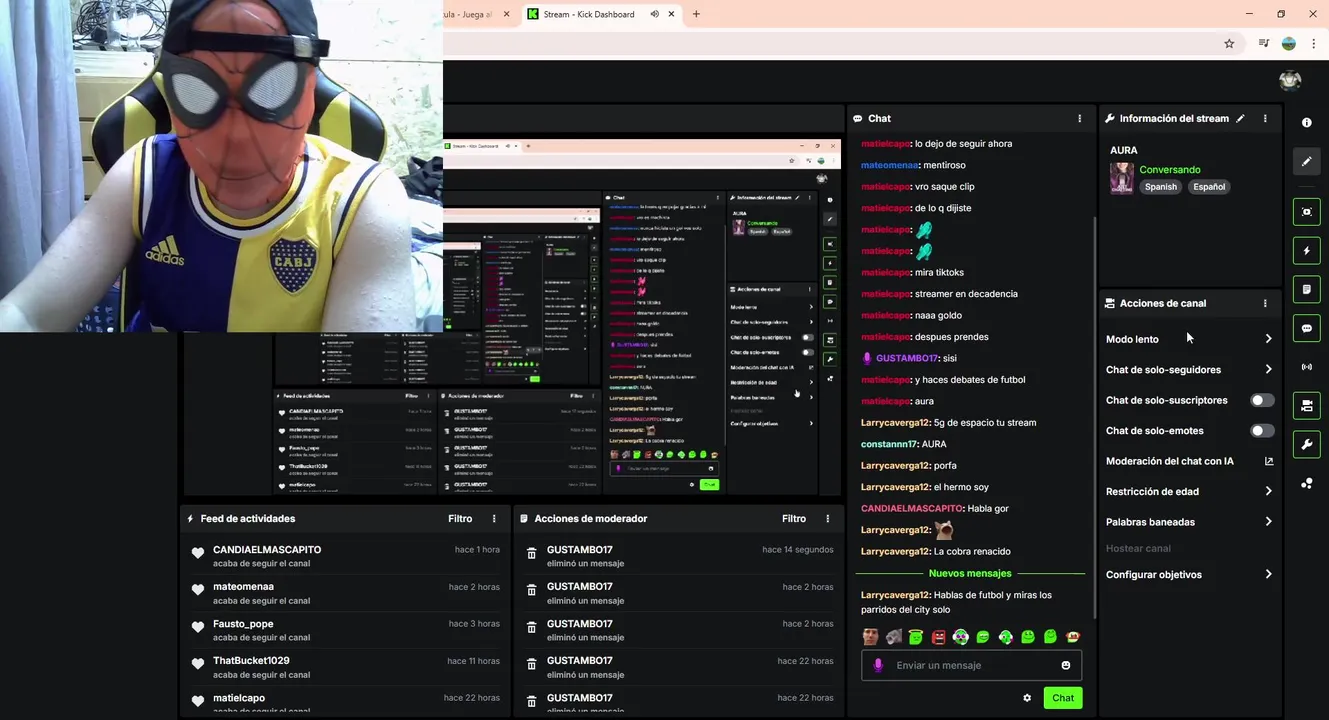Enable Chat de solo-suscriptores toggle

click(x=1263, y=400)
